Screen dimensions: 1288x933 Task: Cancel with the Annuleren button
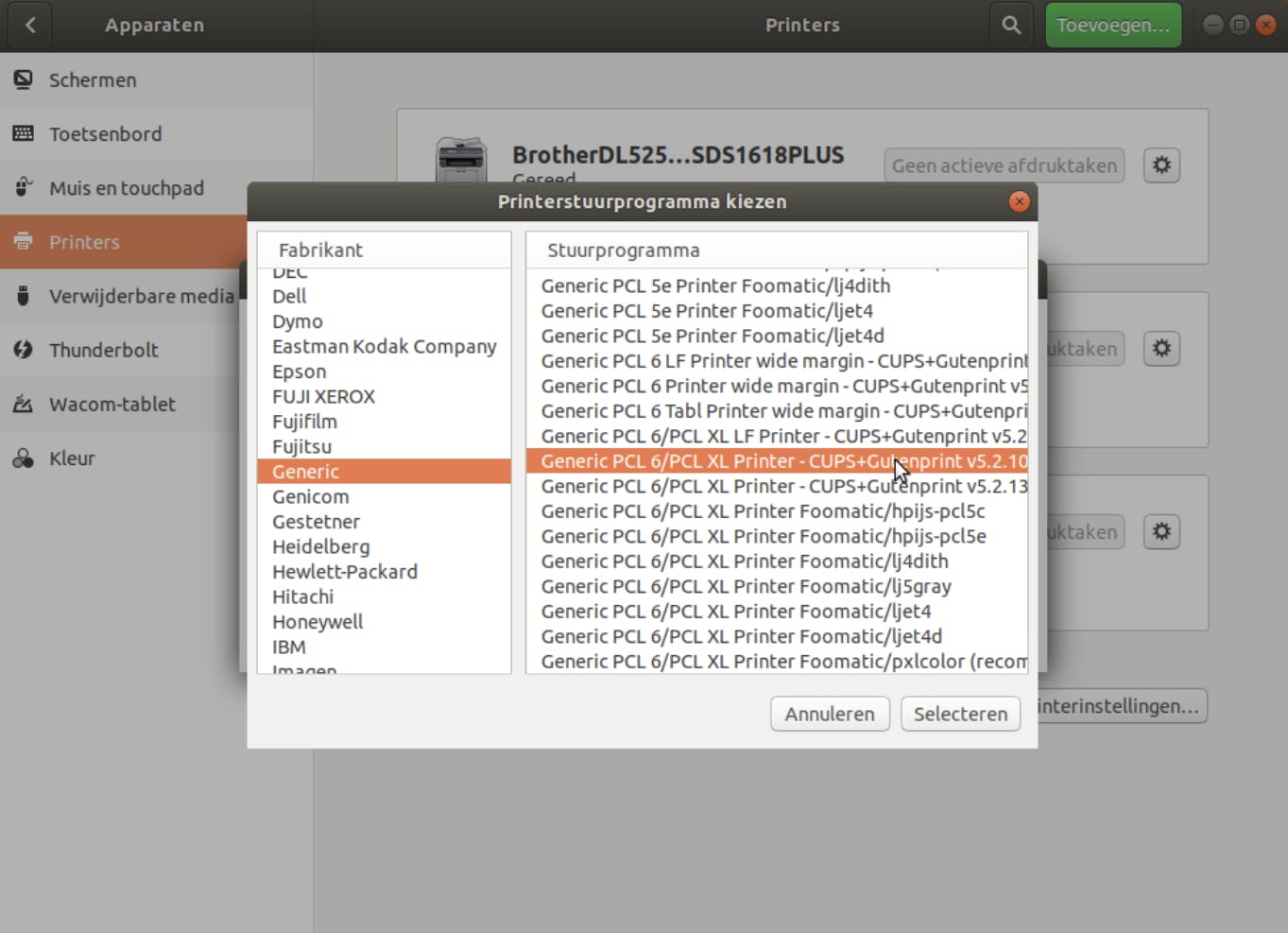pos(830,714)
